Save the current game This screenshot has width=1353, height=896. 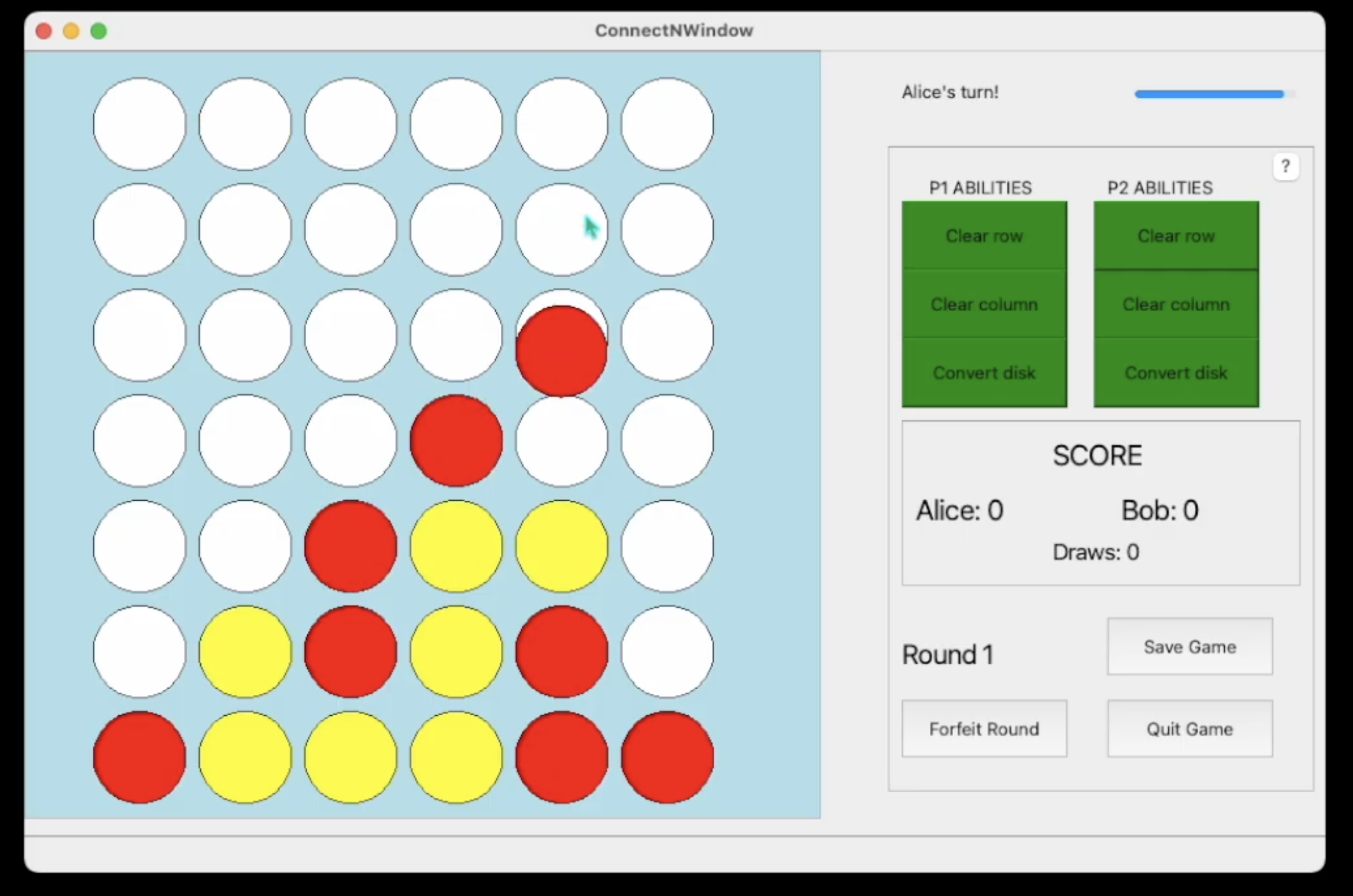[x=1189, y=647]
